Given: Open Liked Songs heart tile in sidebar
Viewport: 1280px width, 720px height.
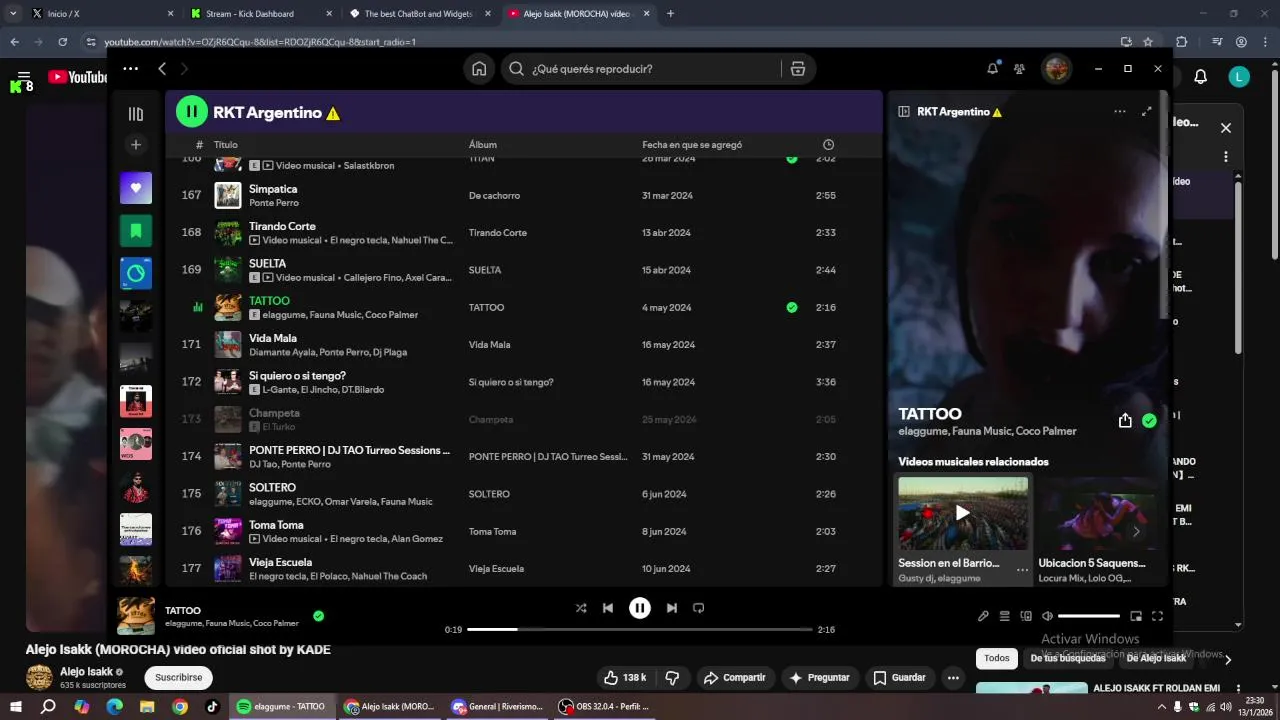Looking at the screenshot, I should (x=136, y=188).
